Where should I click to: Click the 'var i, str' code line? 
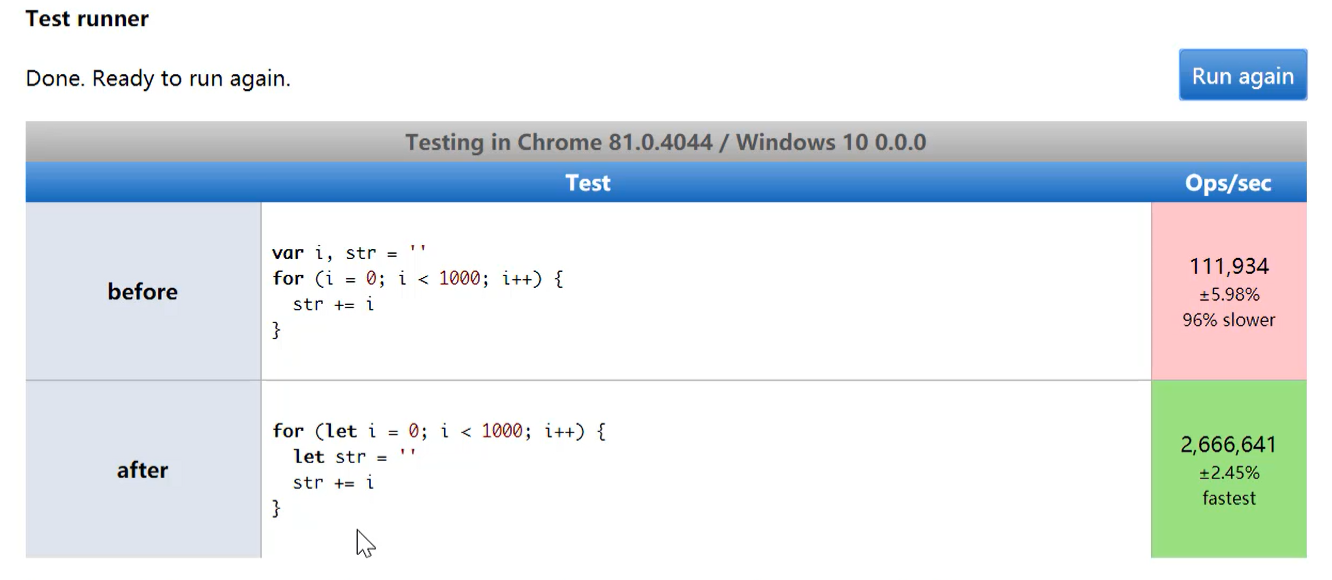click(350, 253)
